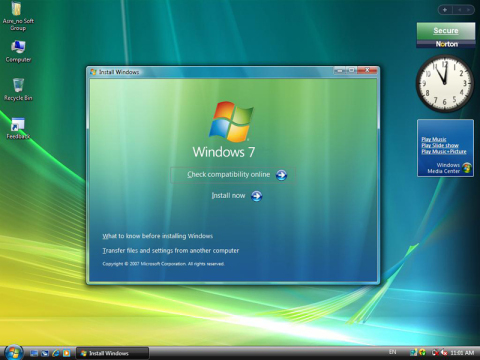Close the Install Windows dialog
The height and width of the screenshot is (360, 480).
tap(367, 70)
